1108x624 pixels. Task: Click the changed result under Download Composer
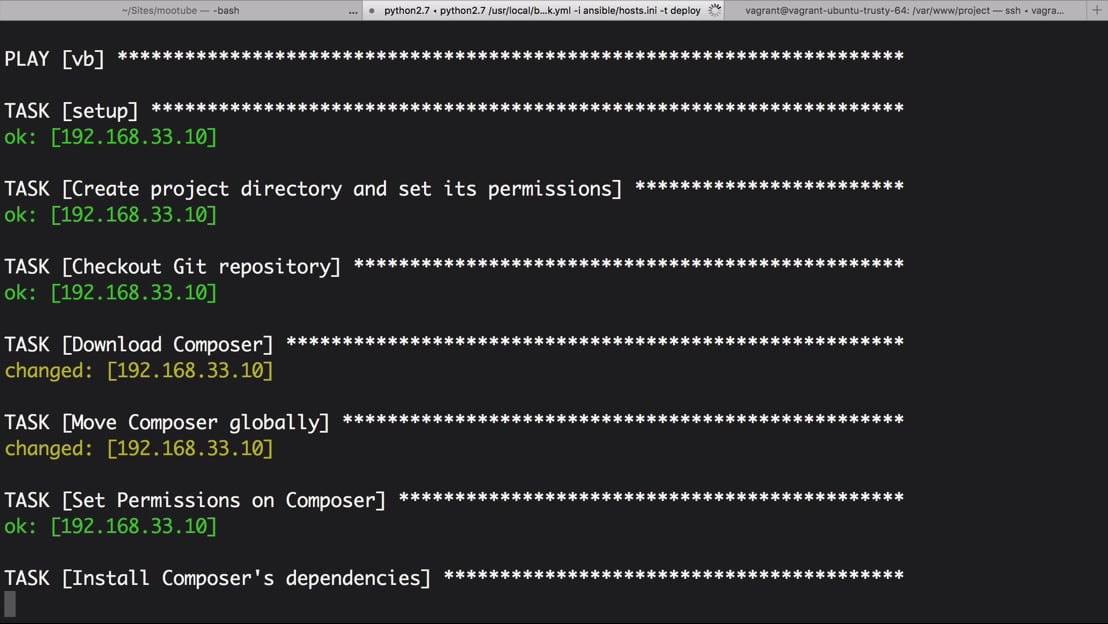point(138,371)
